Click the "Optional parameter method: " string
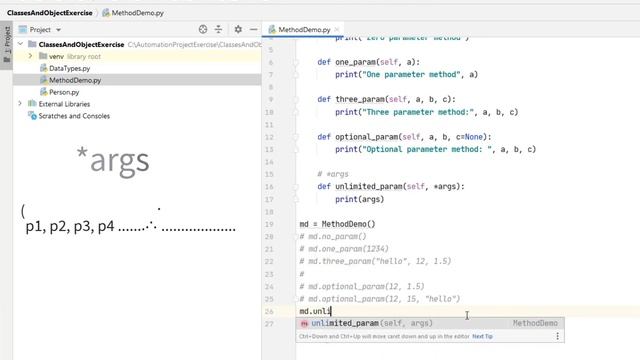640x360 pixels. (x=427, y=149)
